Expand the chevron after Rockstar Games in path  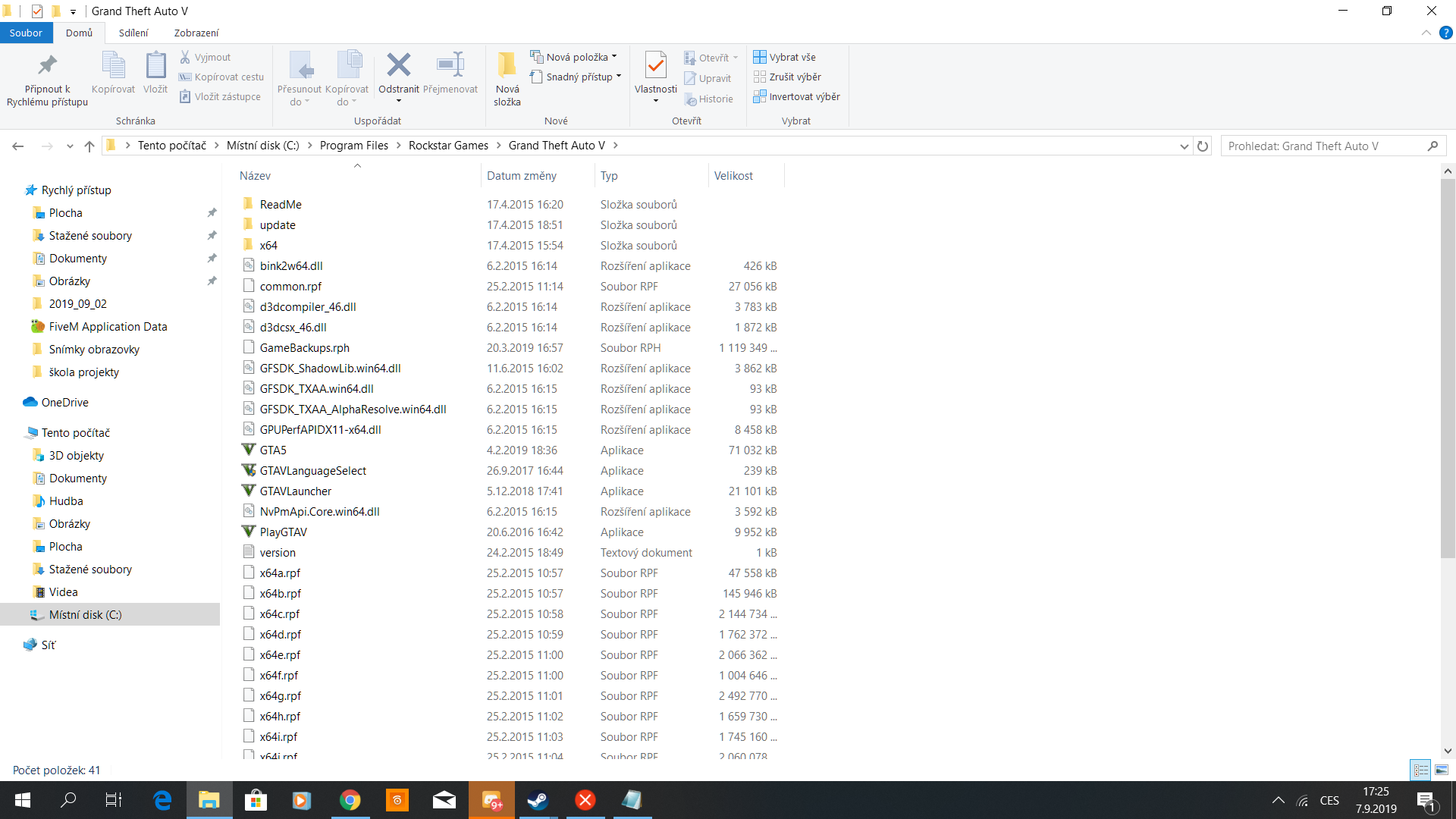(x=498, y=146)
